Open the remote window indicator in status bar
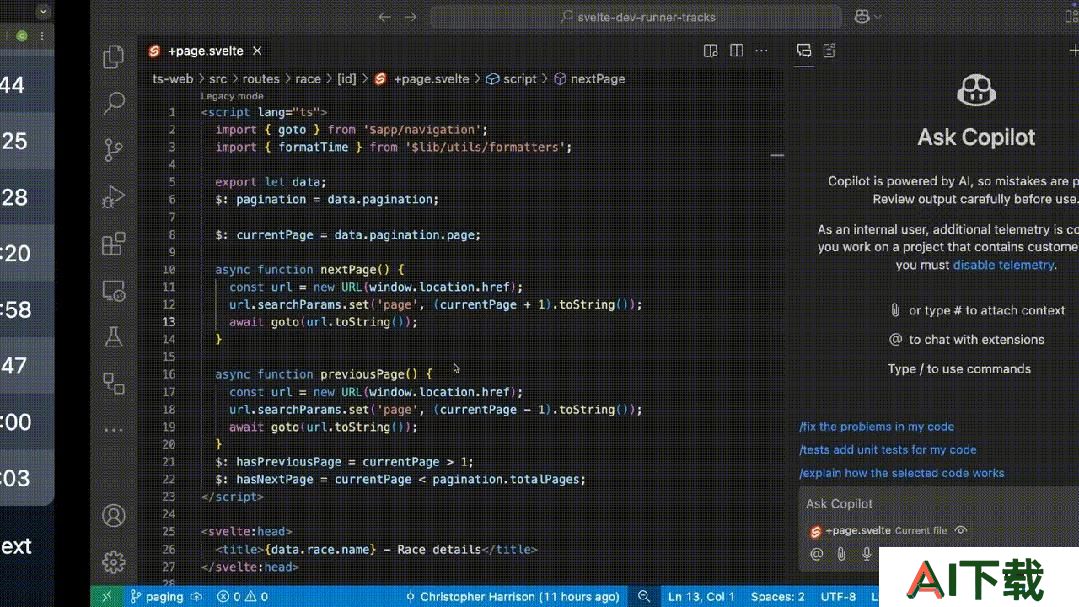 (107, 597)
